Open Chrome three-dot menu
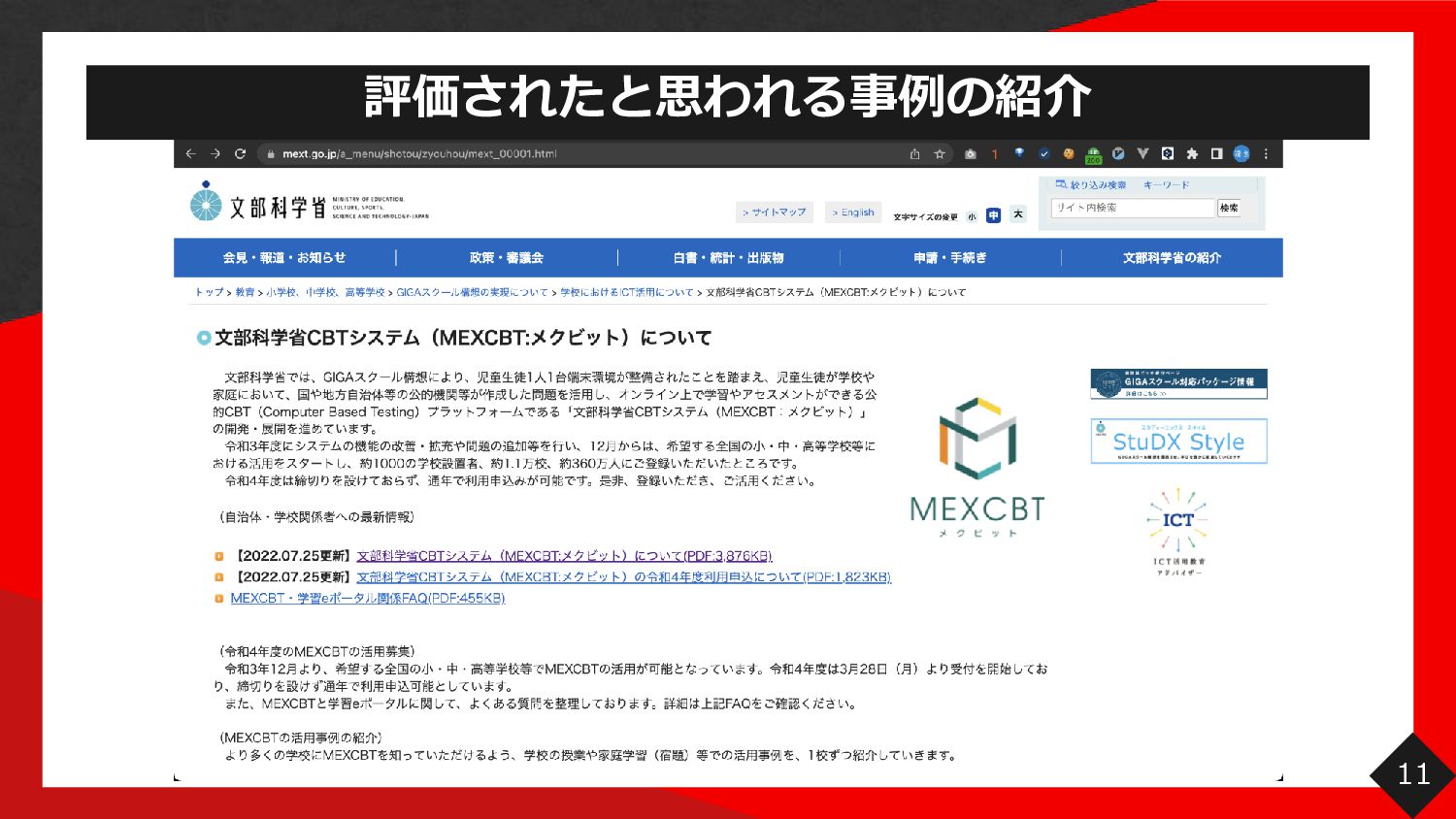Viewport: 1456px width, 819px height. [1266, 153]
